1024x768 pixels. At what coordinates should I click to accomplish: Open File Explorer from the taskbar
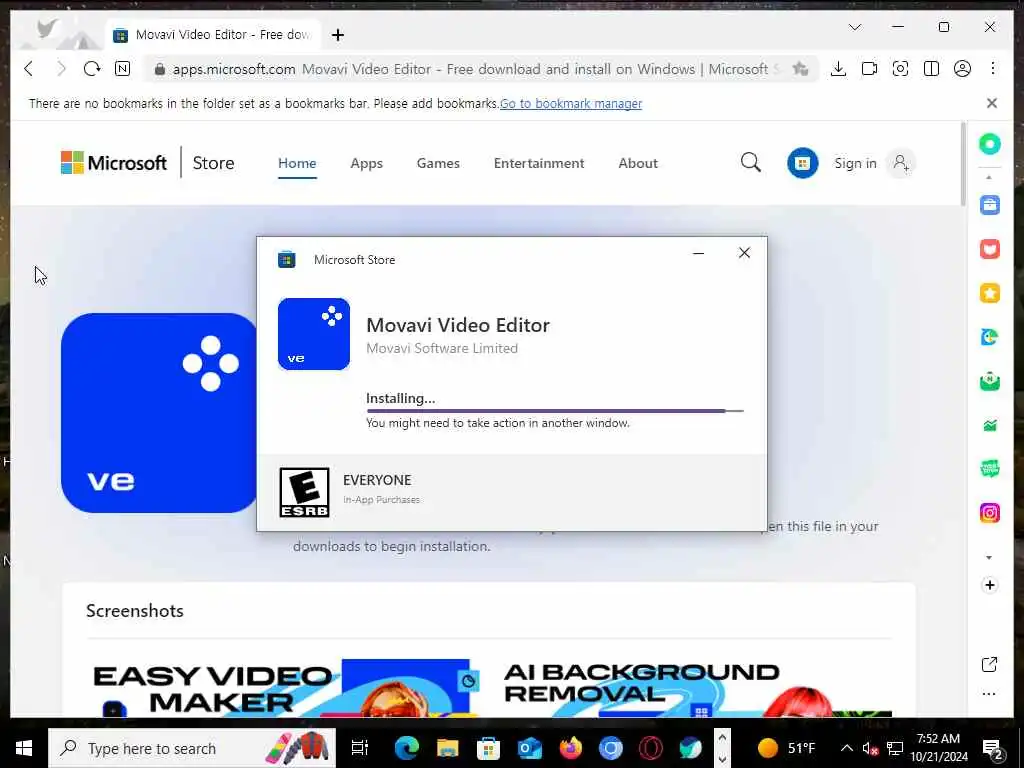click(x=447, y=748)
